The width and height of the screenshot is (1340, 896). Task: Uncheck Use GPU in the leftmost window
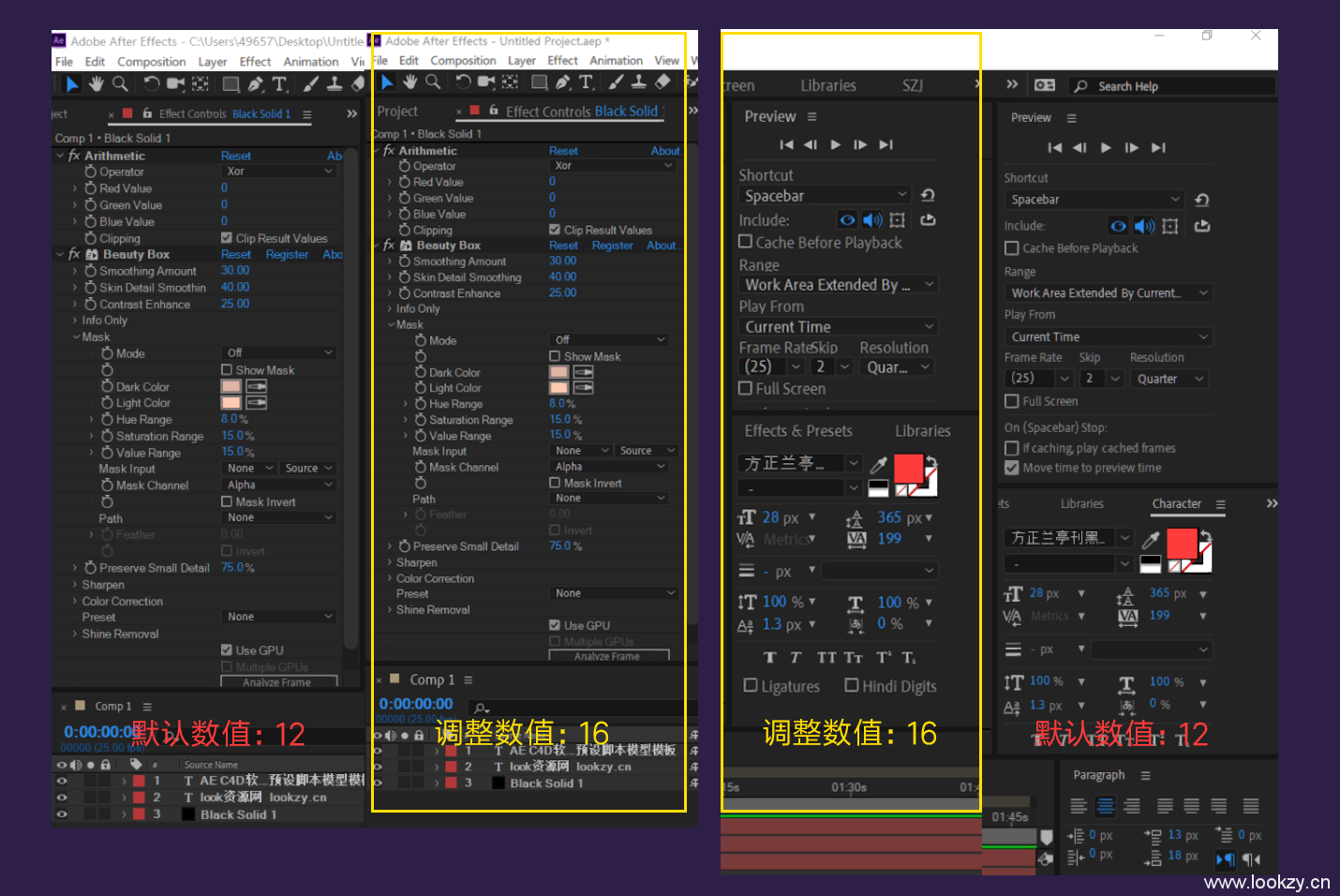tap(227, 650)
